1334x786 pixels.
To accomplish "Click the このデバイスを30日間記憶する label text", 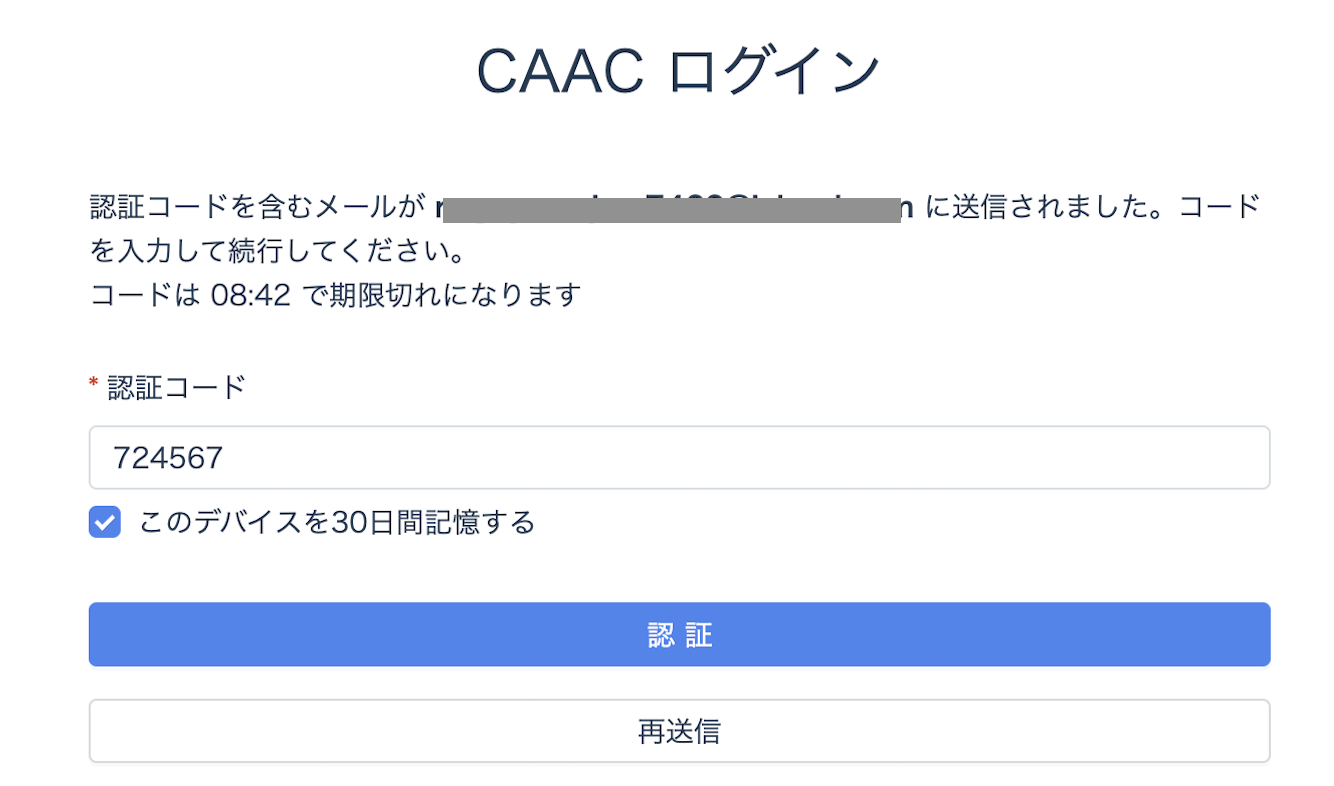I will pyautogui.click(x=337, y=522).
